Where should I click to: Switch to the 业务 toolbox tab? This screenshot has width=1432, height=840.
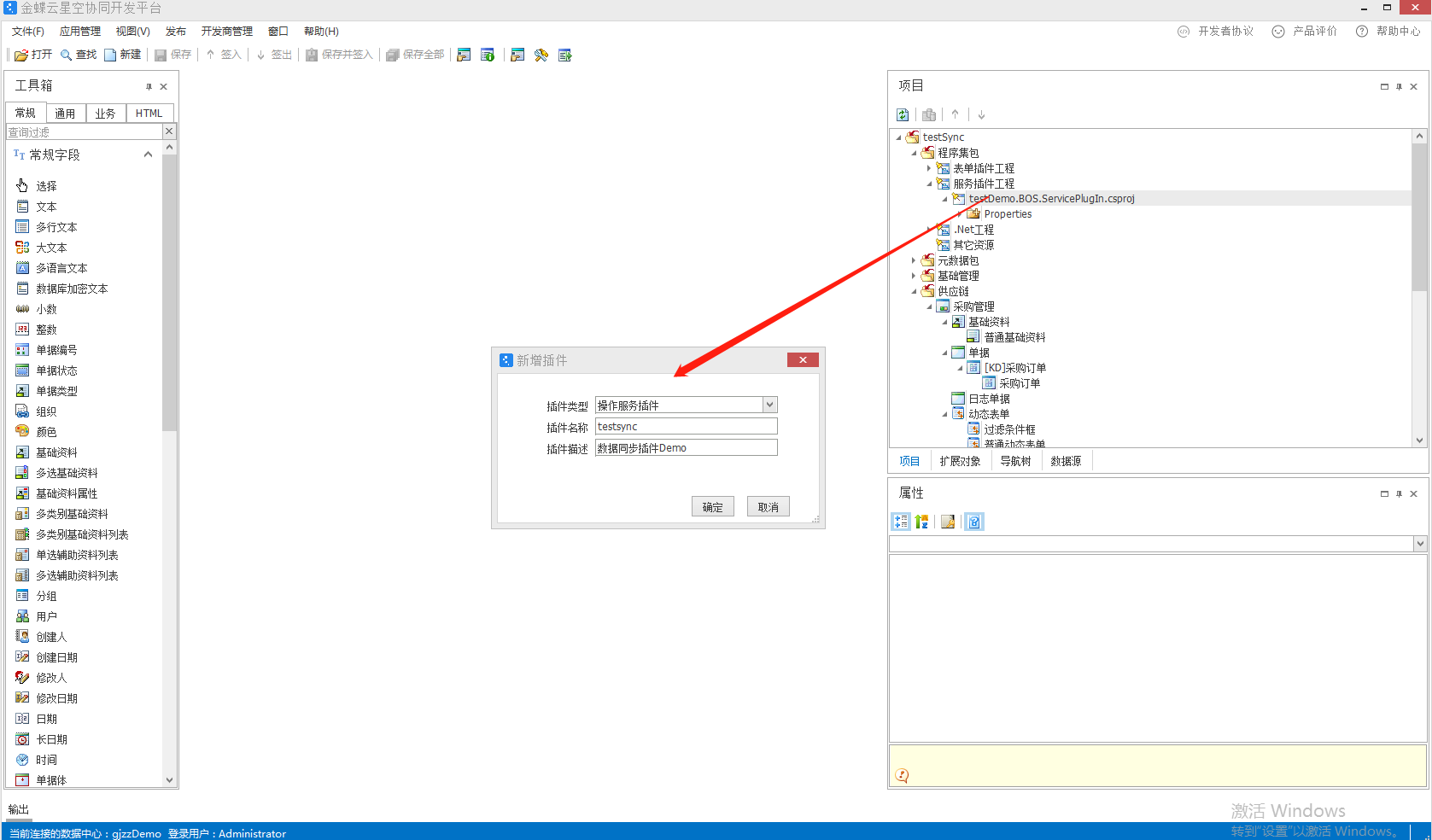coord(105,113)
